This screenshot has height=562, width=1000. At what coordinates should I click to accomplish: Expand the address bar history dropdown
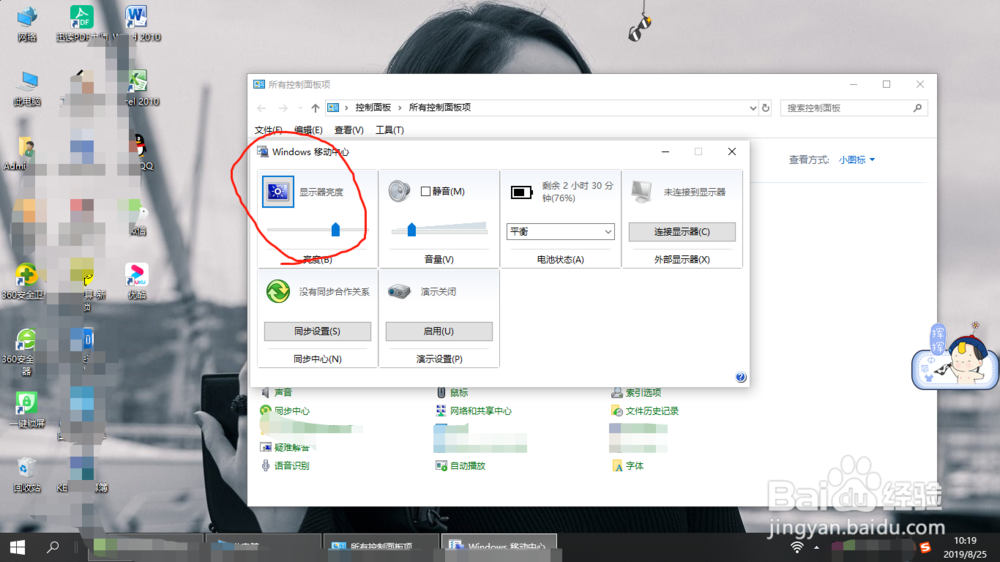(753, 108)
